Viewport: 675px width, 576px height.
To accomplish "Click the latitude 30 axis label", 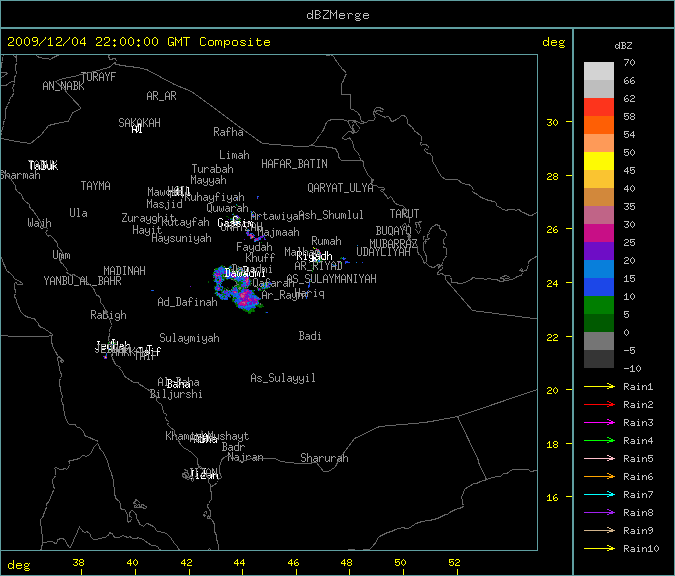I will tap(552, 122).
